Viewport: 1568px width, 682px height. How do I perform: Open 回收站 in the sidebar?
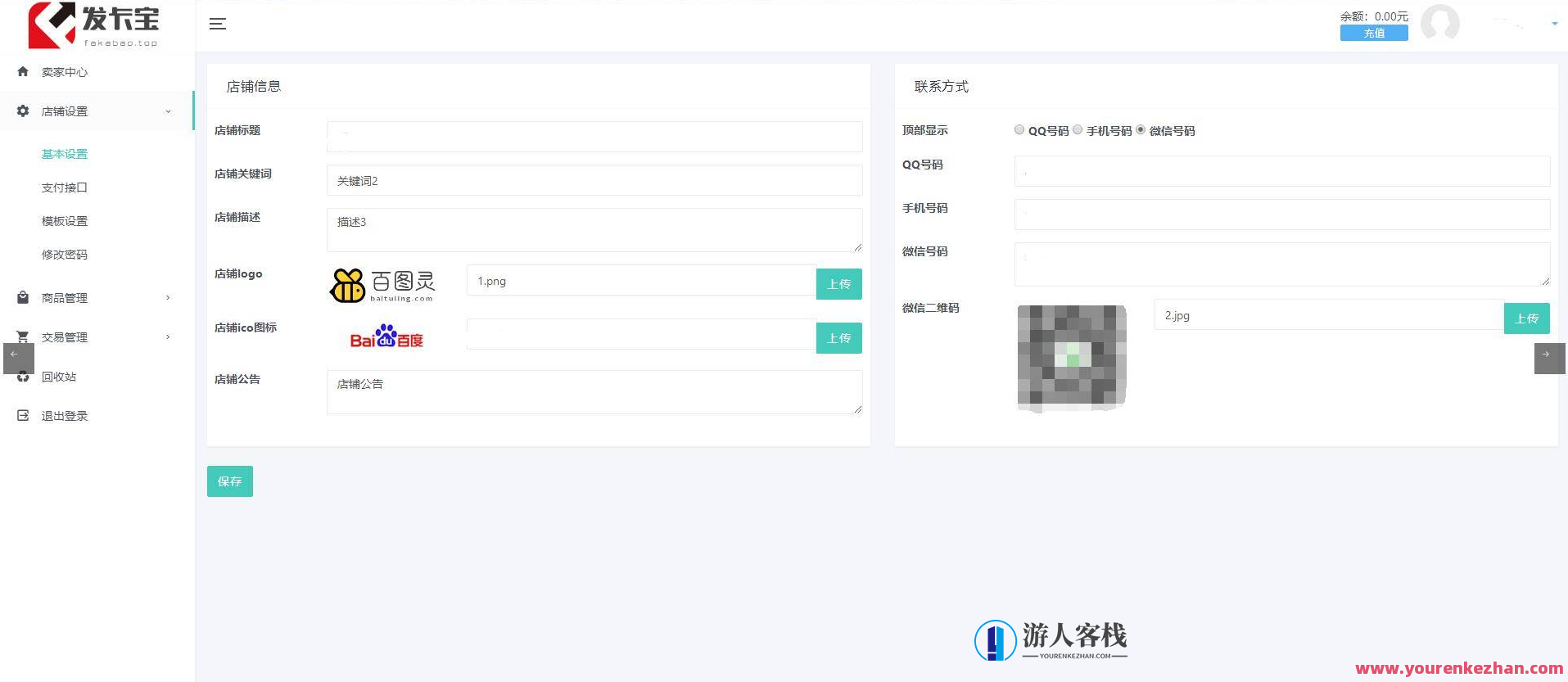[59, 377]
